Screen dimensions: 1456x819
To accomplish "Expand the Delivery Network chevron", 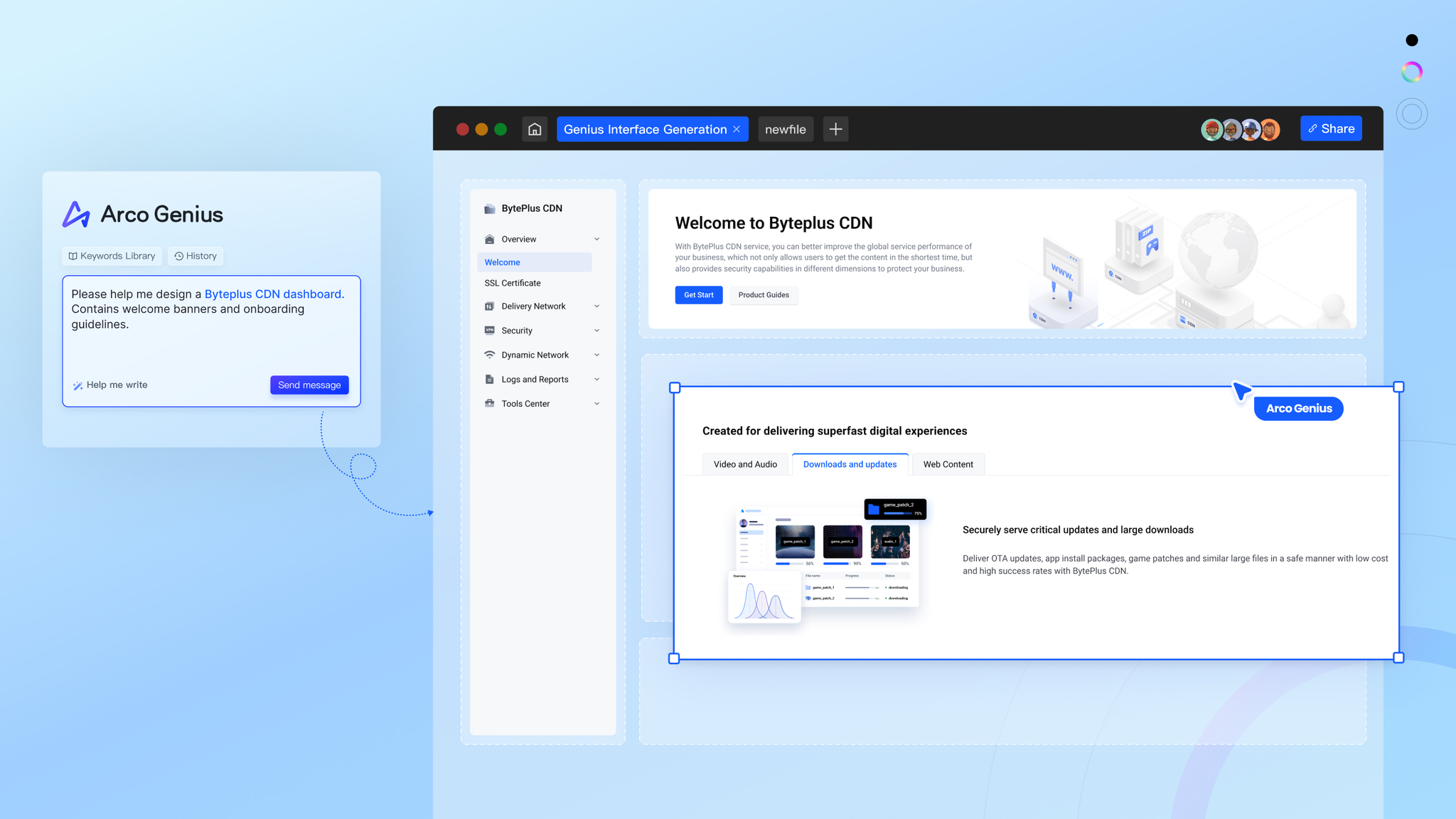I will tap(596, 306).
